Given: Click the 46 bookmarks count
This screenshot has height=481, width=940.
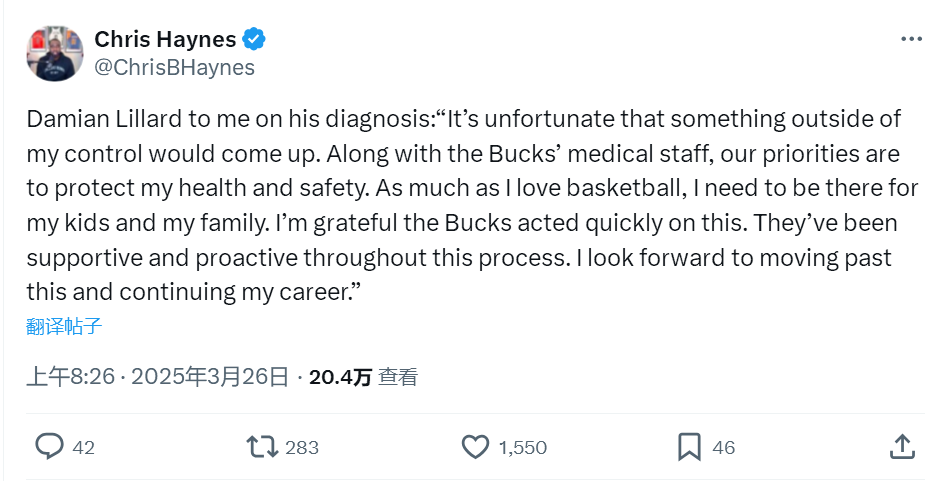Looking at the screenshot, I should [723, 447].
